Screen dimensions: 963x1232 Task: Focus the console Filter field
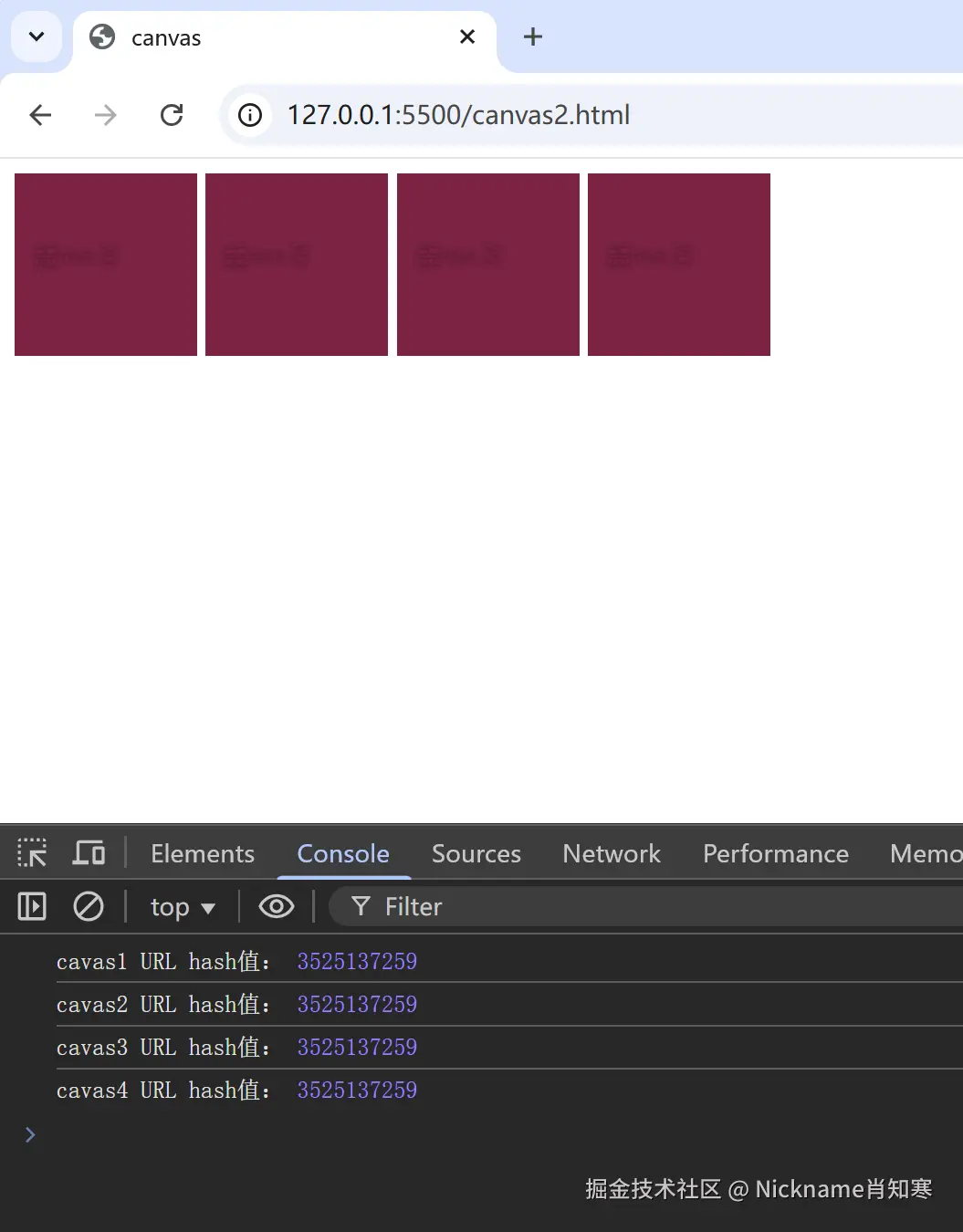pyautogui.click(x=646, y=906)
